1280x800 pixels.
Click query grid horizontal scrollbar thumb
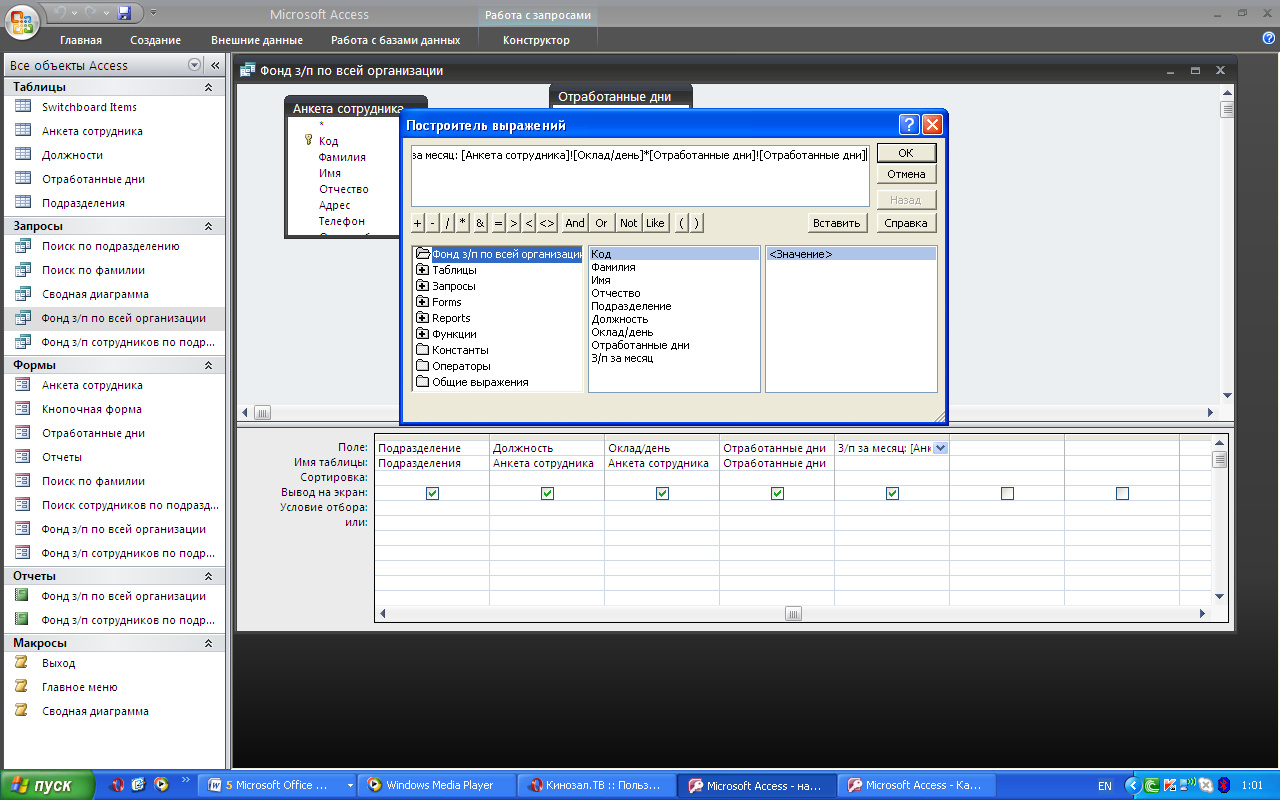[792, 613]
